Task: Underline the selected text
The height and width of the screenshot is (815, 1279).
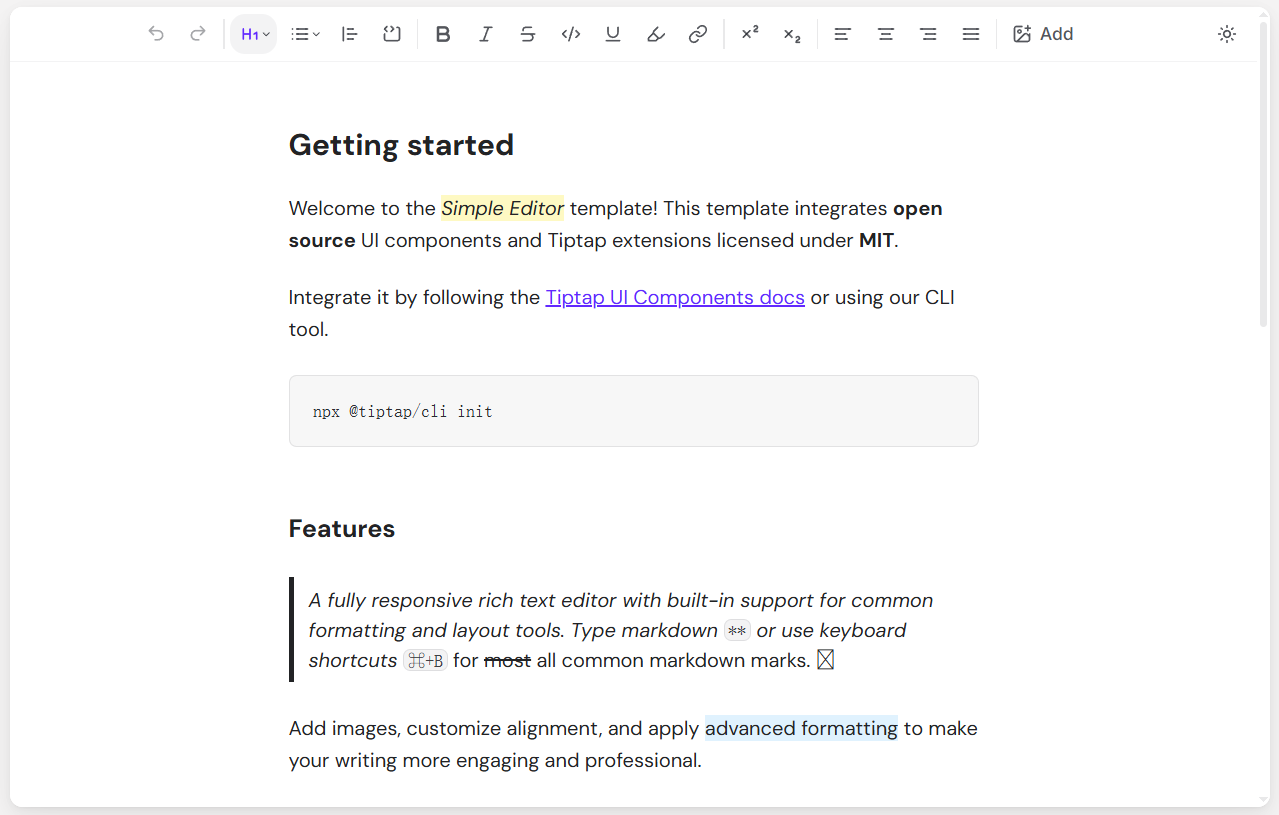Action: tap(613, 34)
